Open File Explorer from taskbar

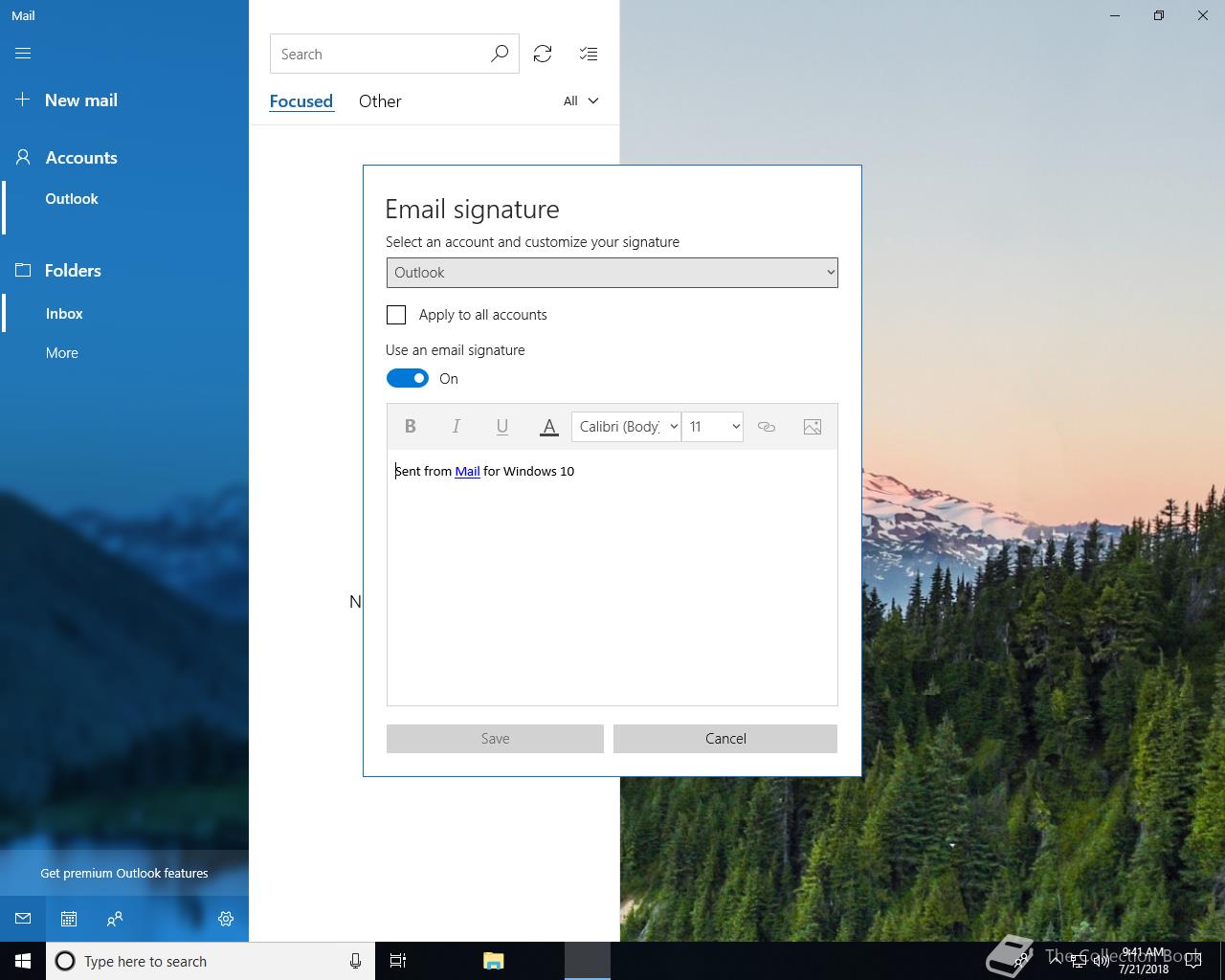494,961
